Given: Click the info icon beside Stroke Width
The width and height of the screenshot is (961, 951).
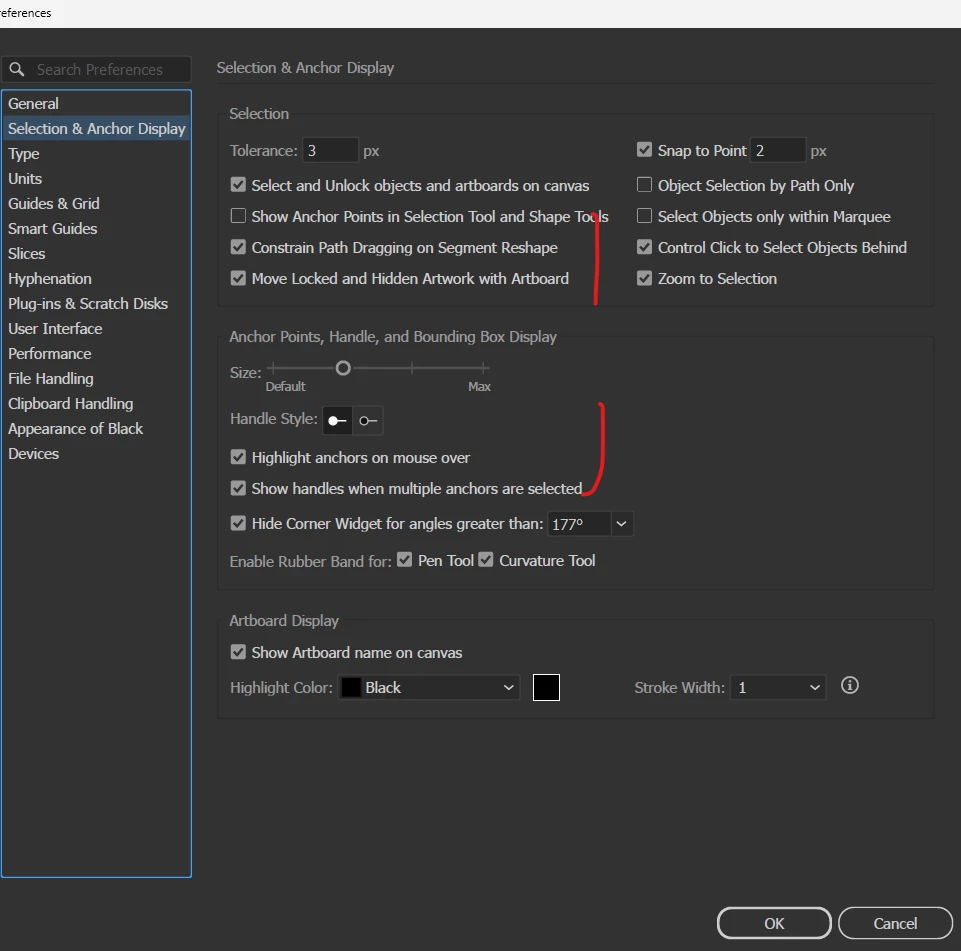Looking at the screenshot, I should point(849,686).
